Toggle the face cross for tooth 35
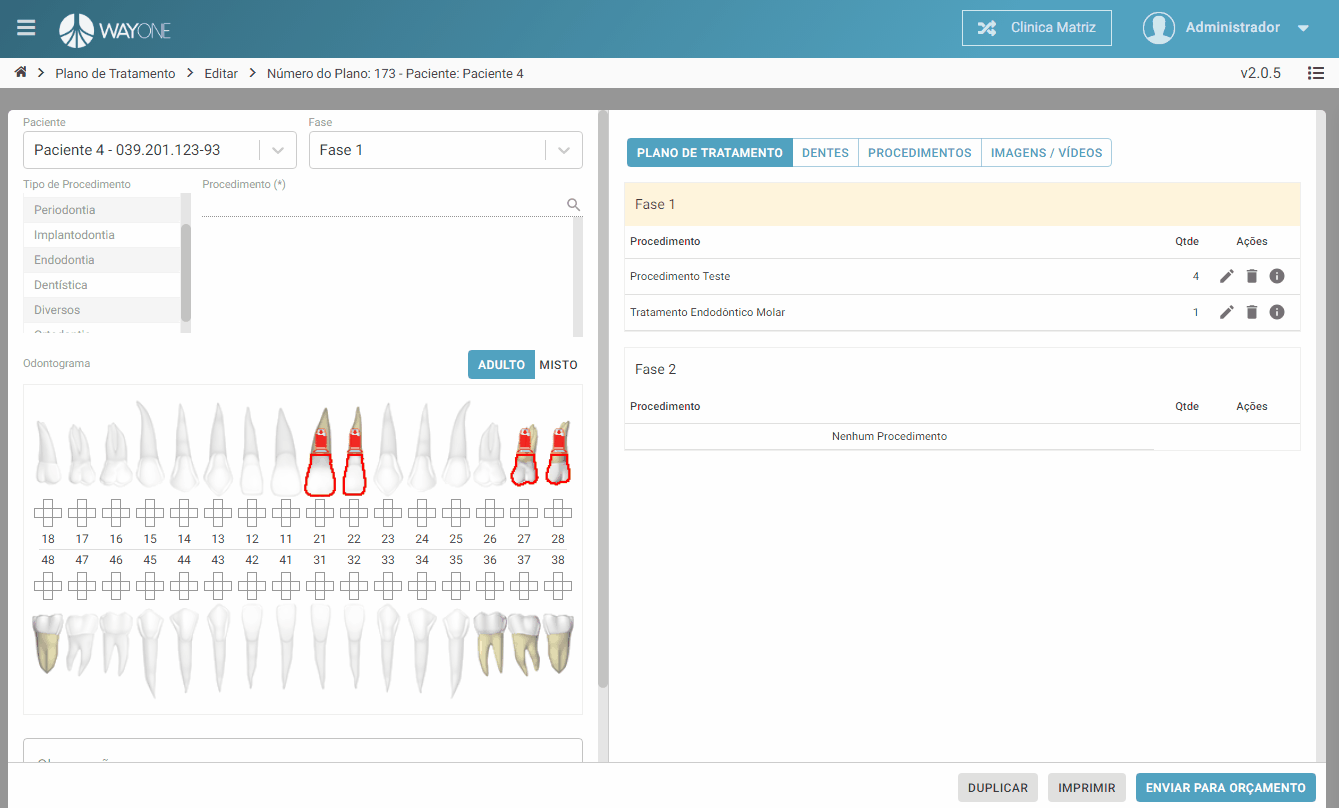This screenshot has height=808, width=1339. pyautogui.click(x=456, y=585)
